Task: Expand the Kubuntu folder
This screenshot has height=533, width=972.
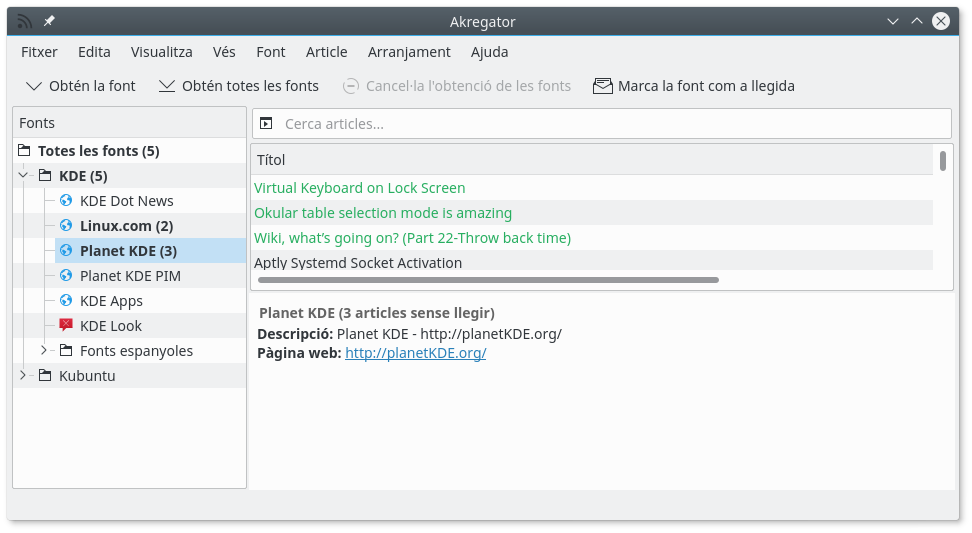Action: [x=23, y=376]
